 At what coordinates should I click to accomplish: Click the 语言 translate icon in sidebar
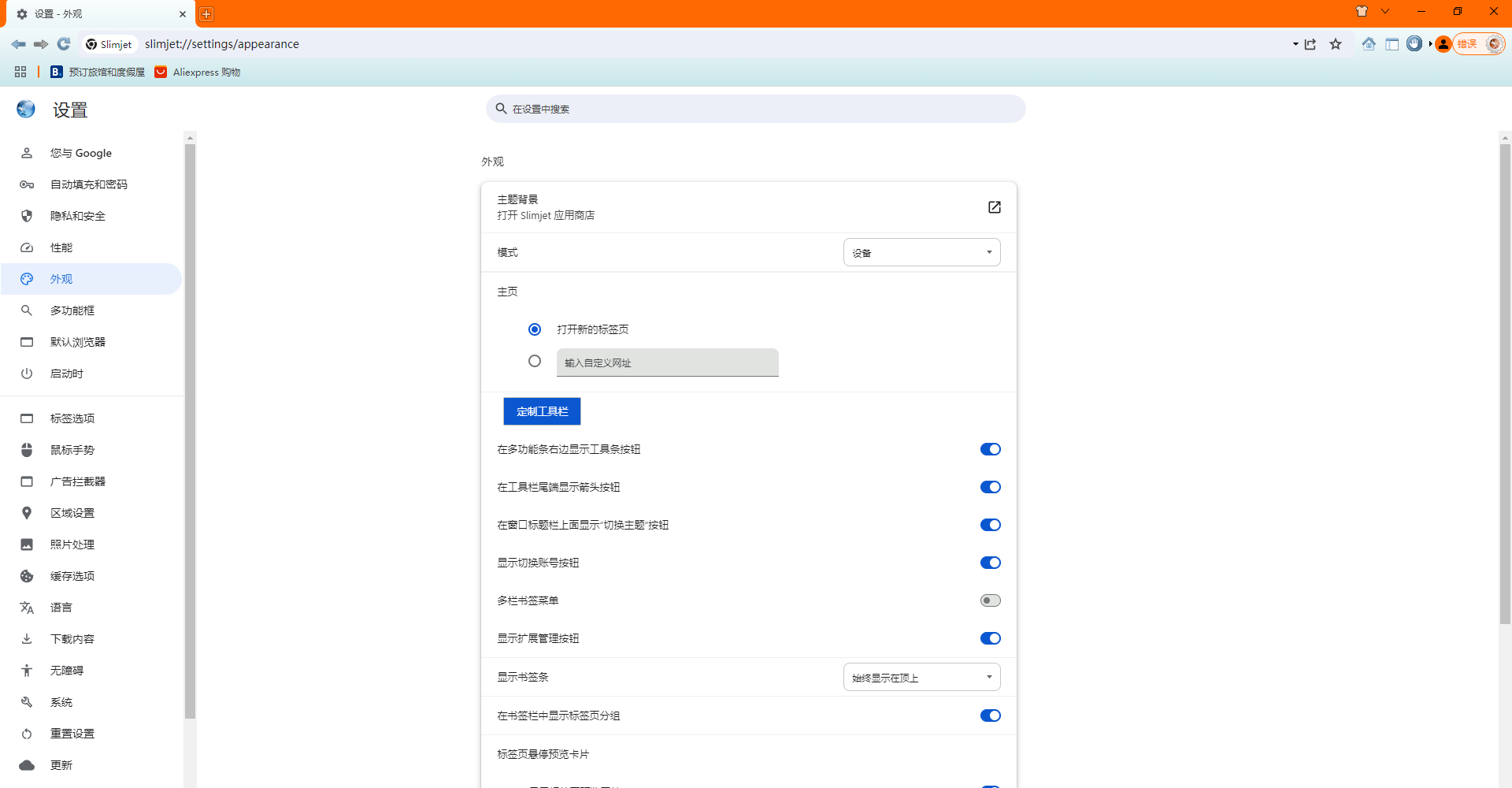(x=27, y=608)
